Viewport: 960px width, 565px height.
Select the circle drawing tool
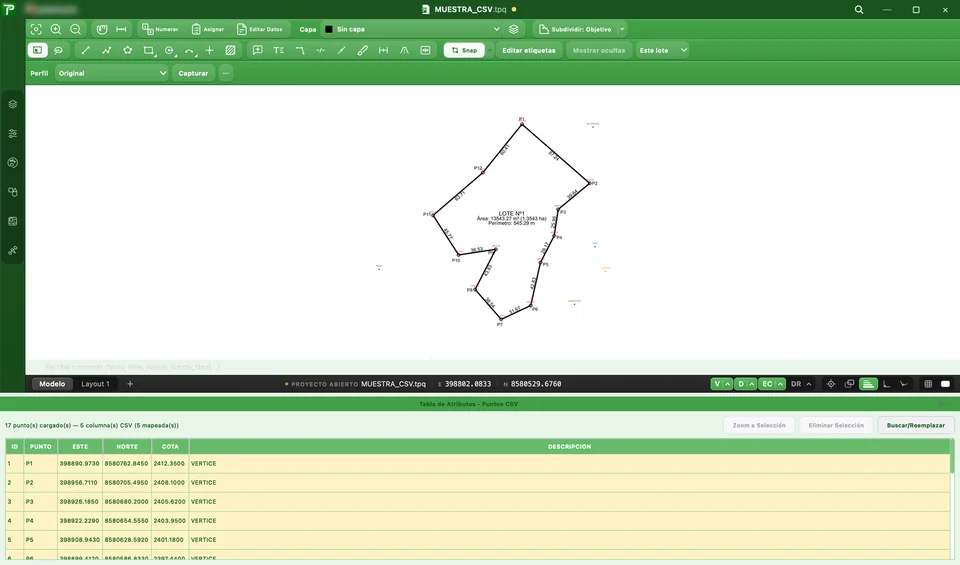point(170,50)
